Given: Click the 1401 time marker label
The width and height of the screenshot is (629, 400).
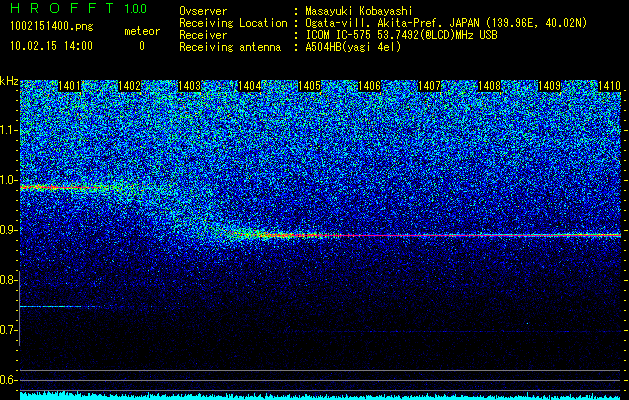Looking at the screenshot, I should click(x=69, y=86).
